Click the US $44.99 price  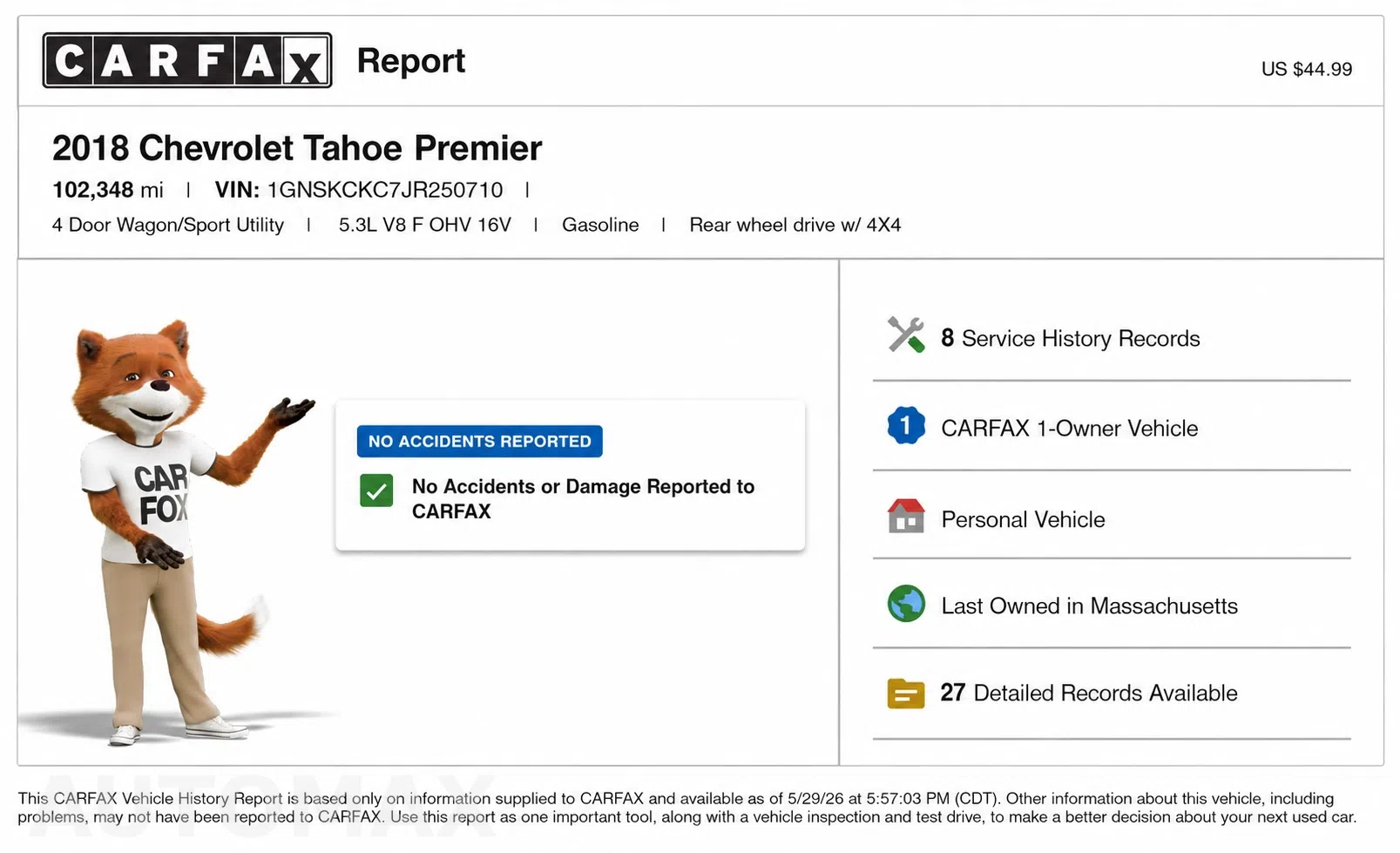tap(1307, 70)
